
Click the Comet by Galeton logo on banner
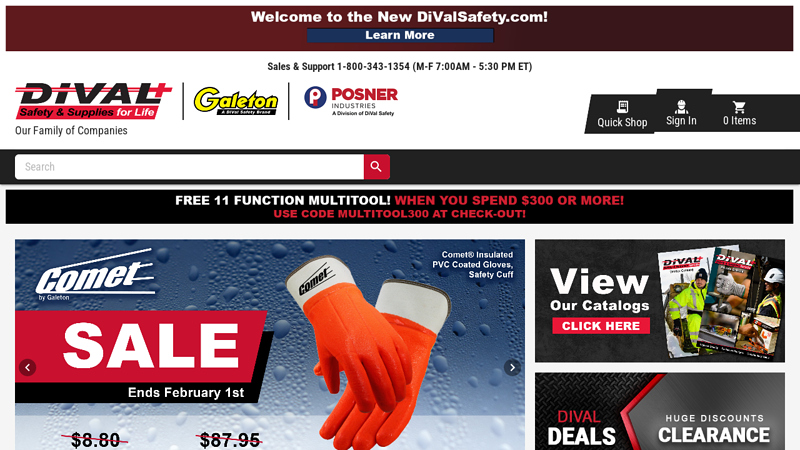pyautogui.click(x=95, y=274)
